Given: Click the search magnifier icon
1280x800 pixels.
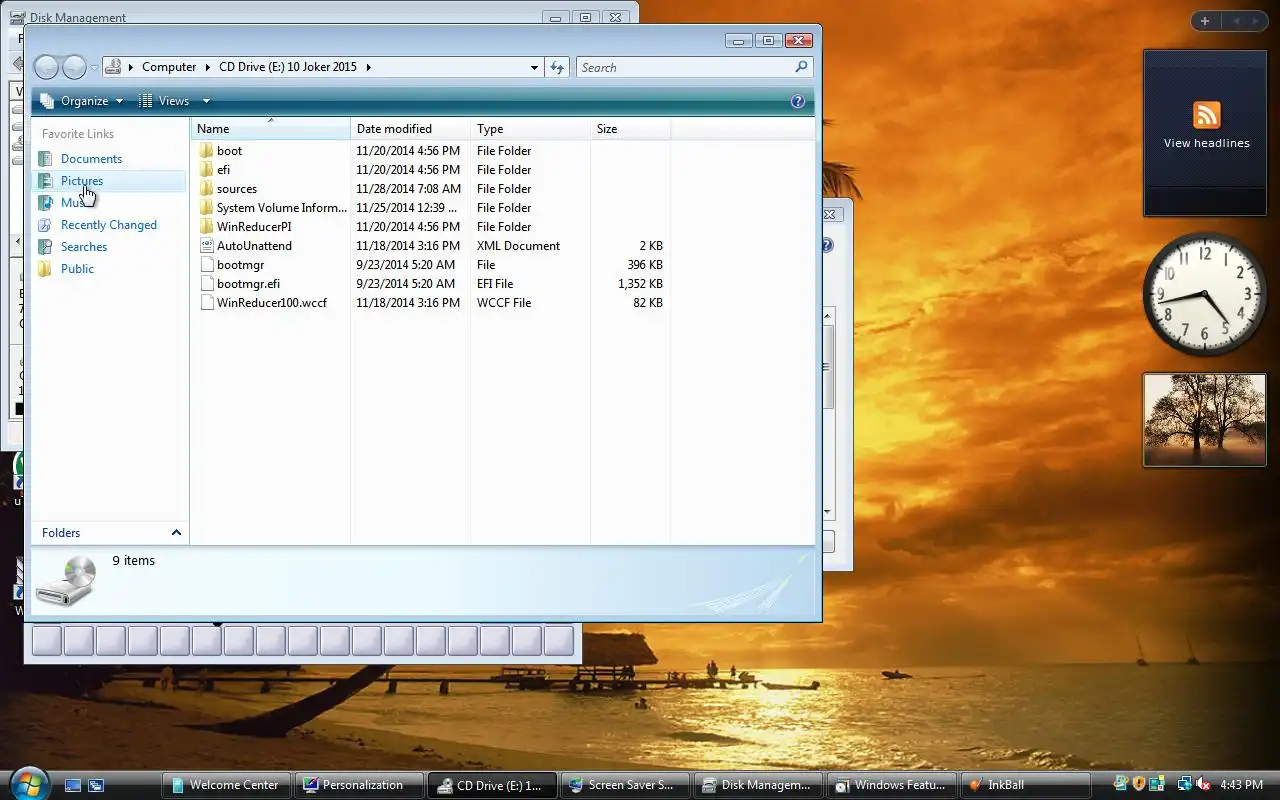Looking at the screenshot, I should click(801, 67).
